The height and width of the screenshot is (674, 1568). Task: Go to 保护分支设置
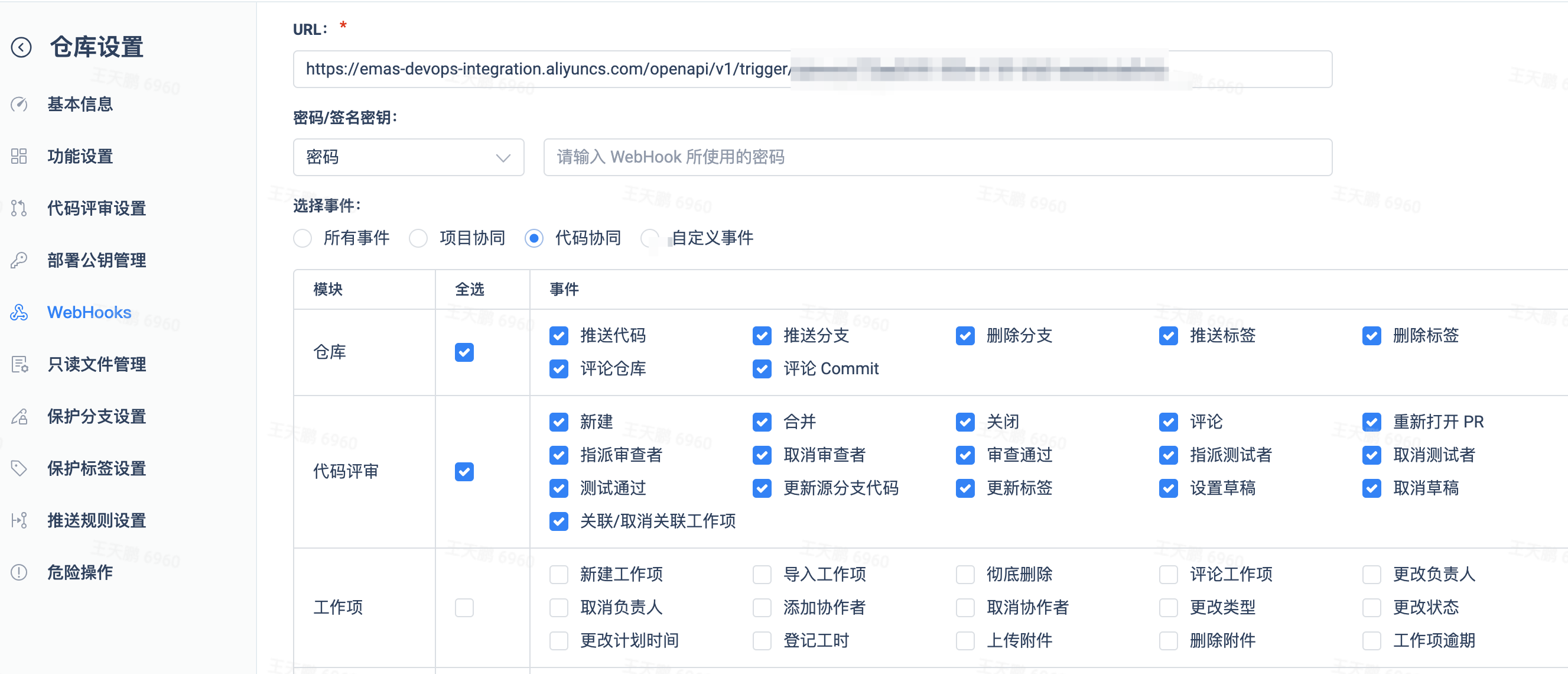coord(97,416)
